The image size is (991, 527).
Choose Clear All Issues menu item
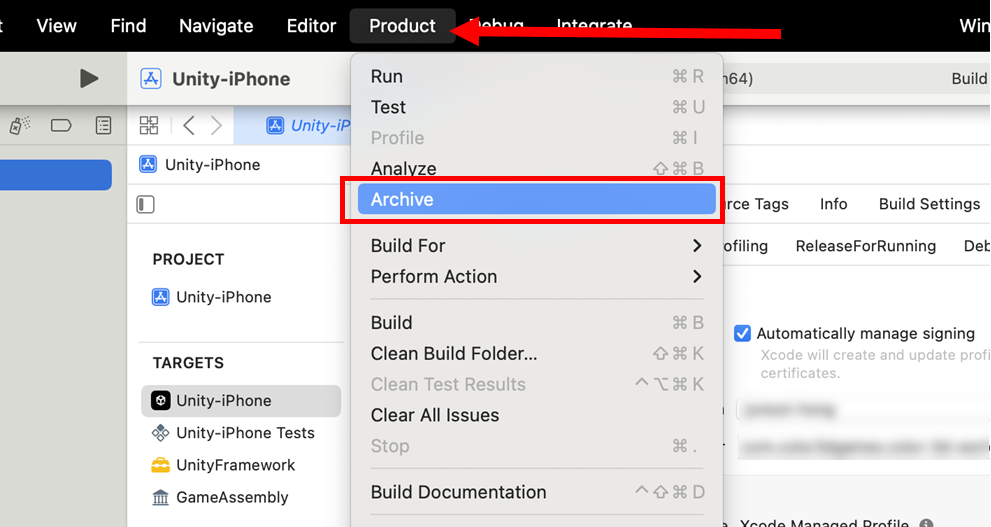click(537, 415)
